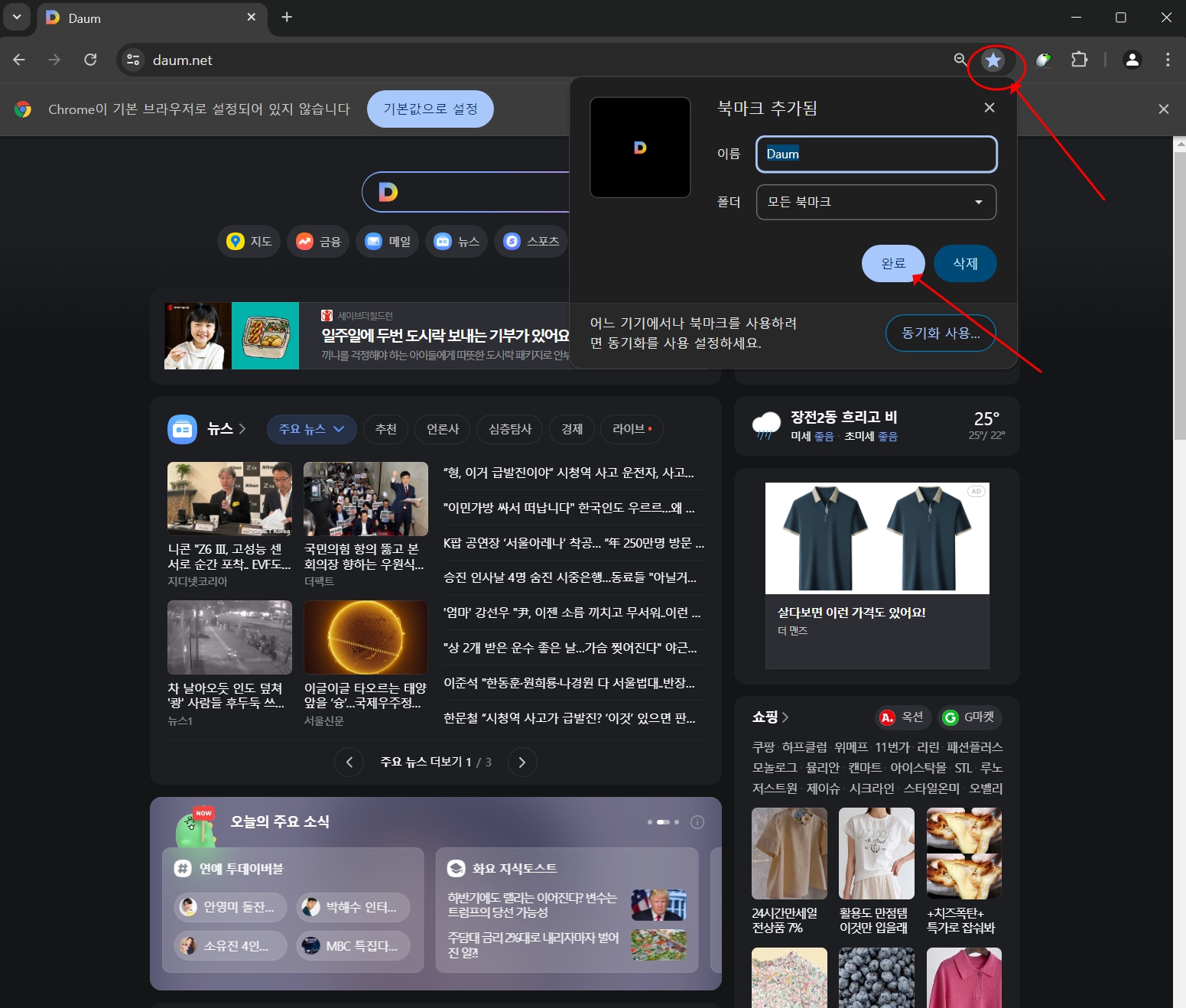Screen dimensions: 1186x1008
Task: Select the 추천 news tab
Action: [386, 429]
